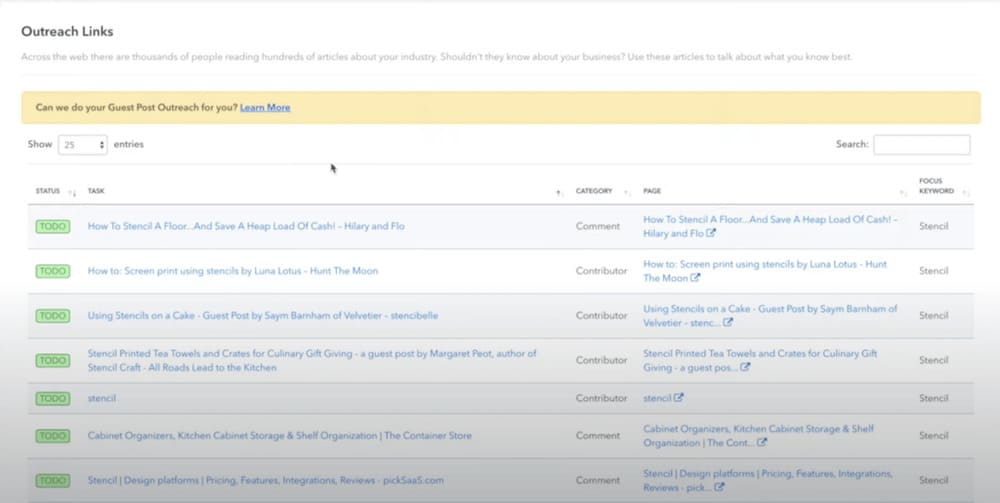
Task: Sort table by Task column arrow
Action: coord(559,193)
